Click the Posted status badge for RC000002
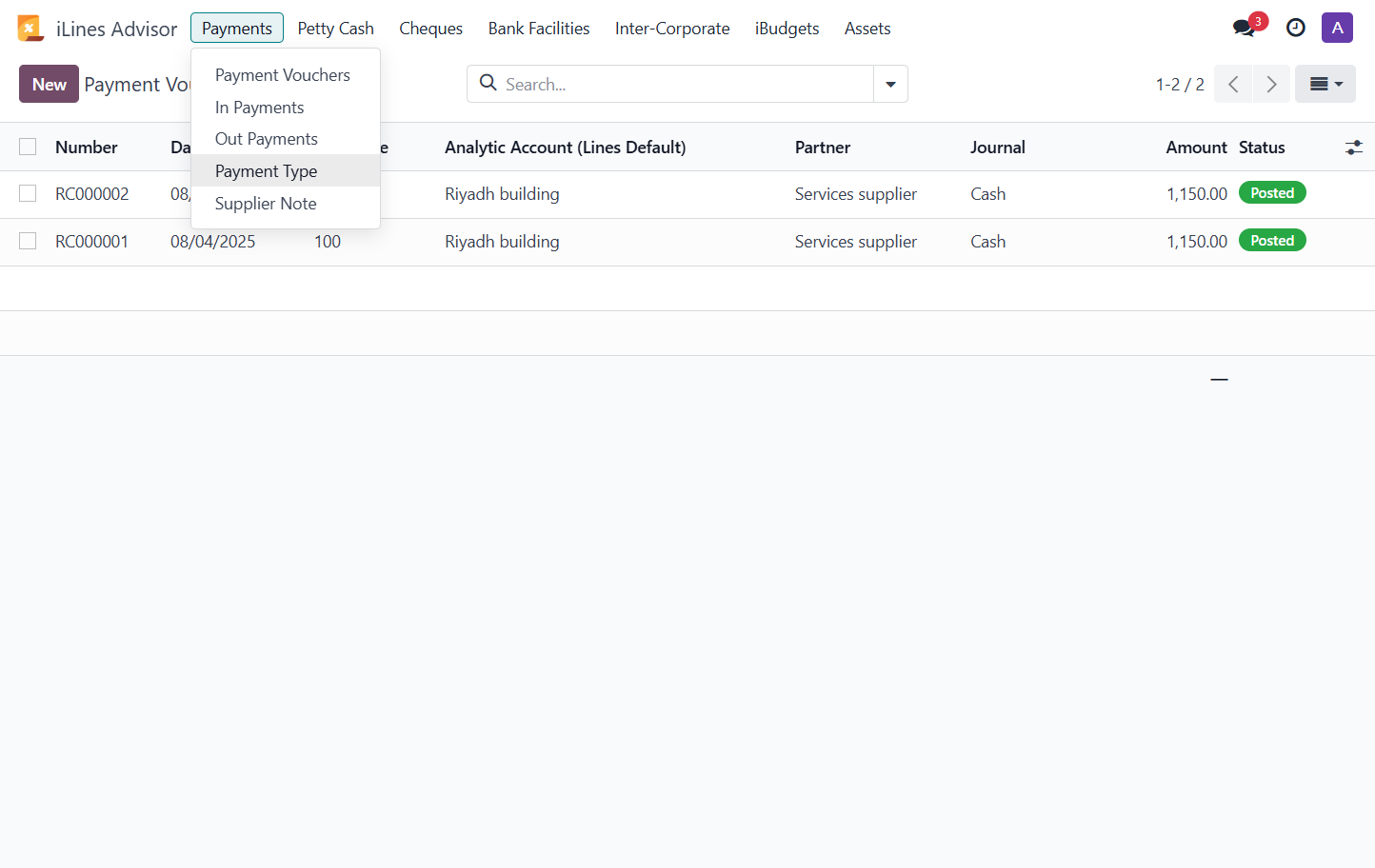 pyautogui.click(x=1272, y=192)
